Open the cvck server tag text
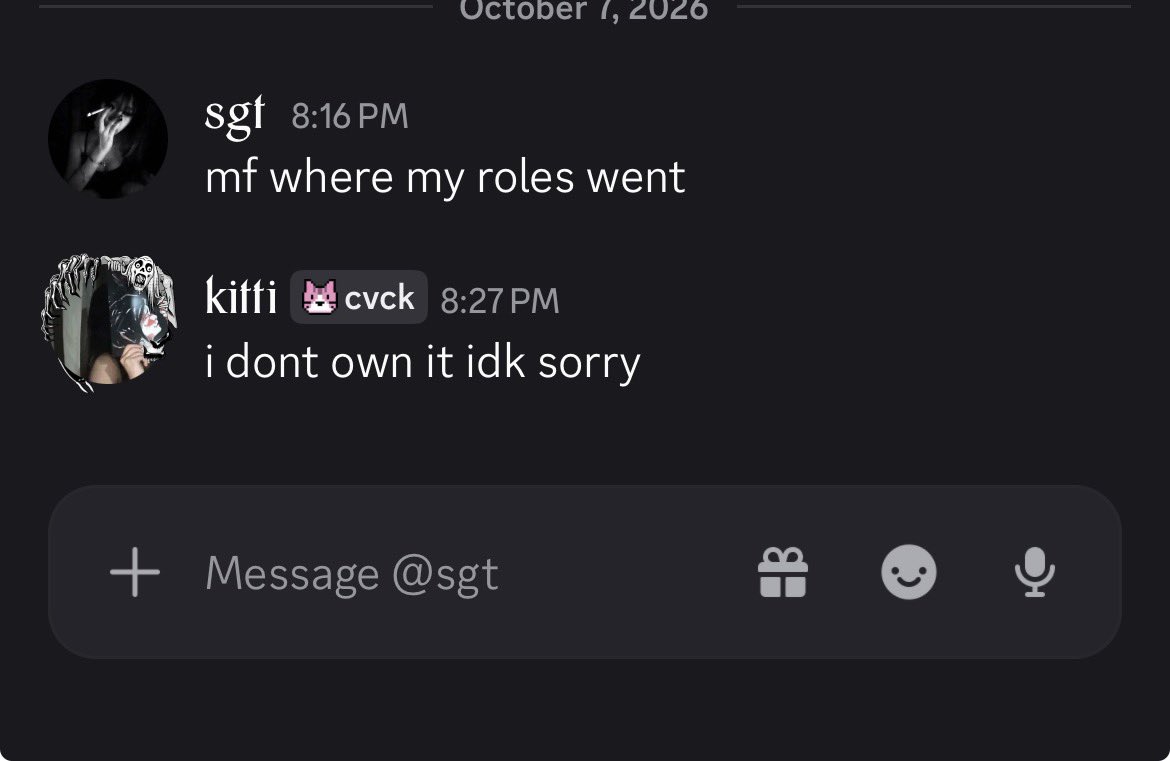The height and width of the screenshot is (761, 1170). point(379,298)
